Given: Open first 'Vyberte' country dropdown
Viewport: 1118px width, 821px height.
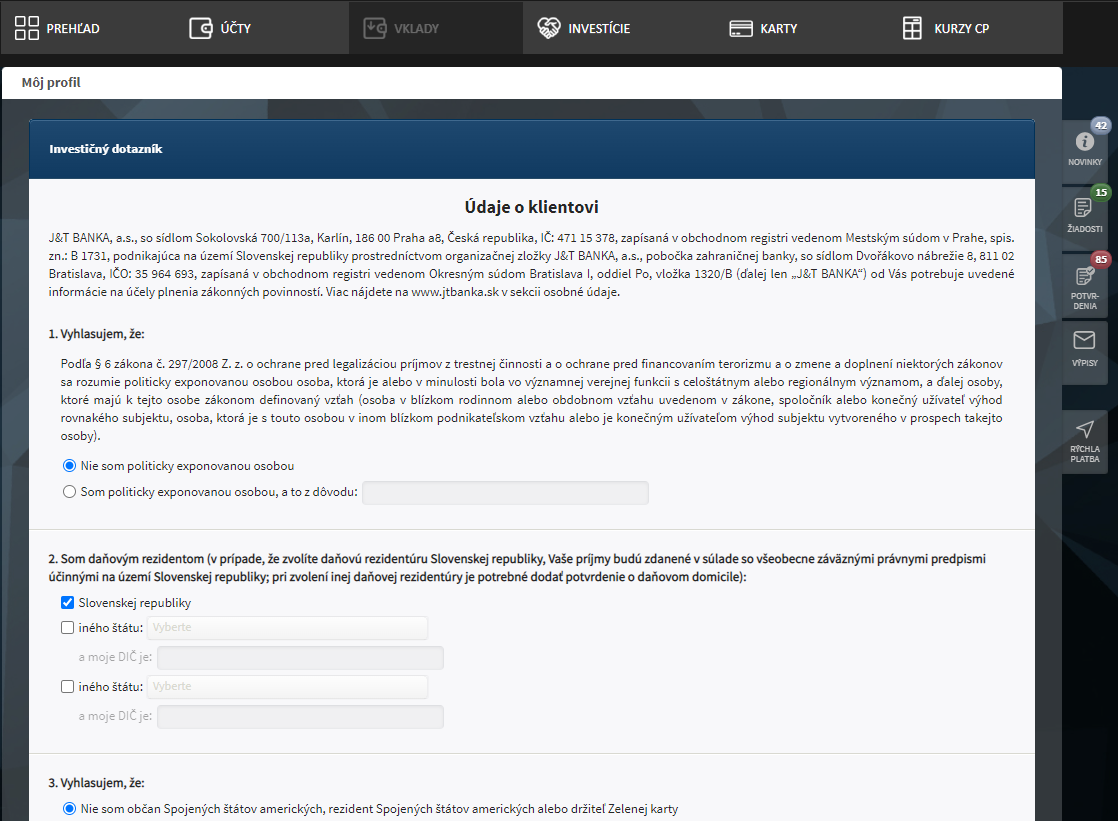Looking at the screenshot, I should [x=287, y=628].
